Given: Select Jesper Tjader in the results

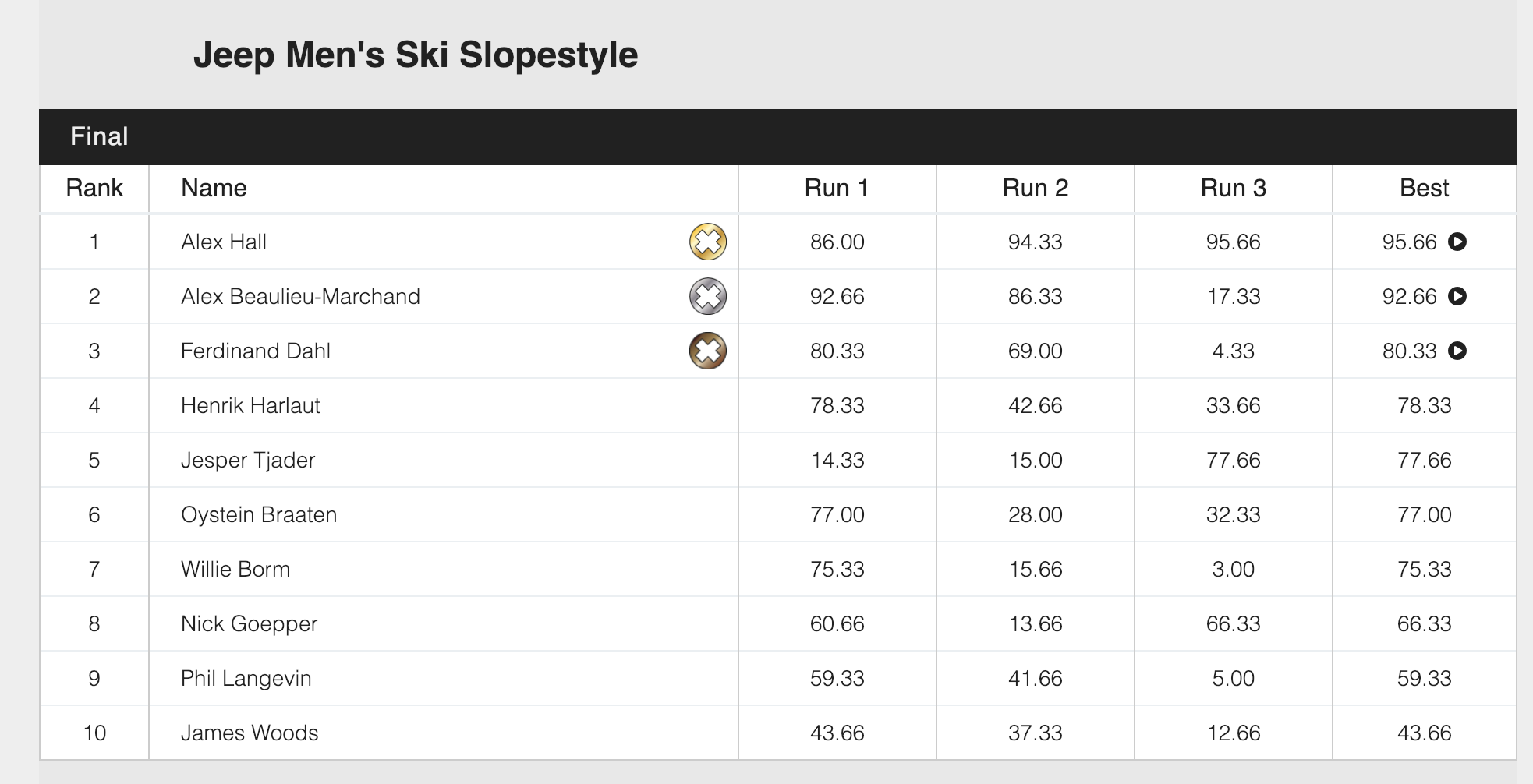Looking at the screenshot, I should [x=248, y=460].
